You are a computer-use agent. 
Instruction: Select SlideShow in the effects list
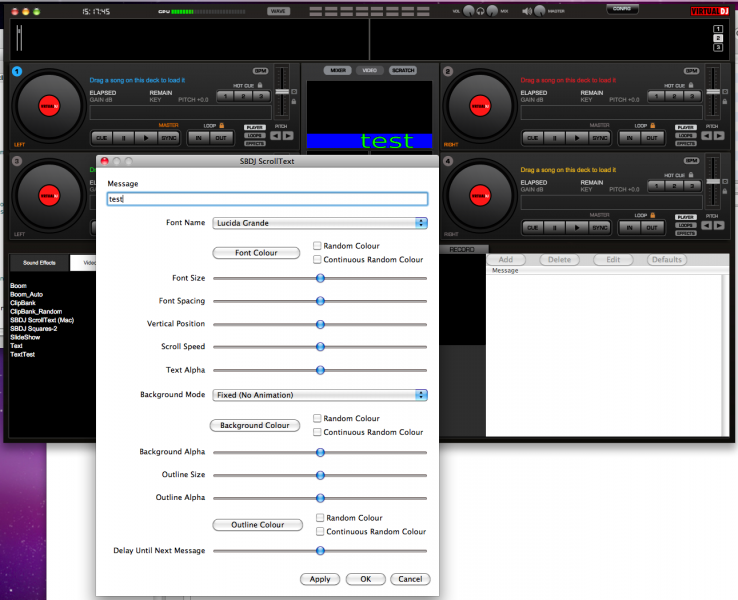pyautogui.click(x=25, y=338)
